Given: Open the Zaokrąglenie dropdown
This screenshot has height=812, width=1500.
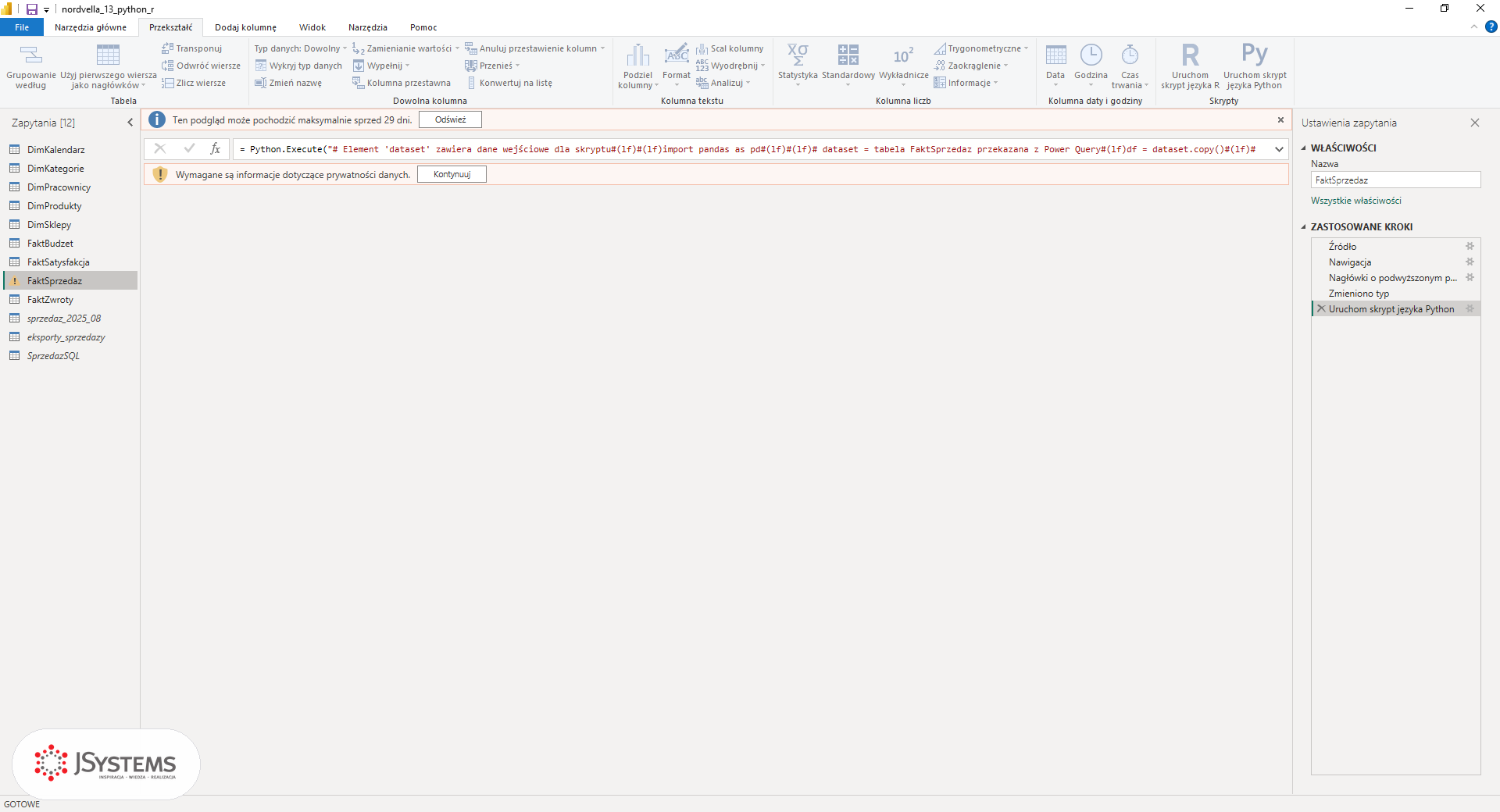Looking at the screenshot, I should [x=971, y=66].
